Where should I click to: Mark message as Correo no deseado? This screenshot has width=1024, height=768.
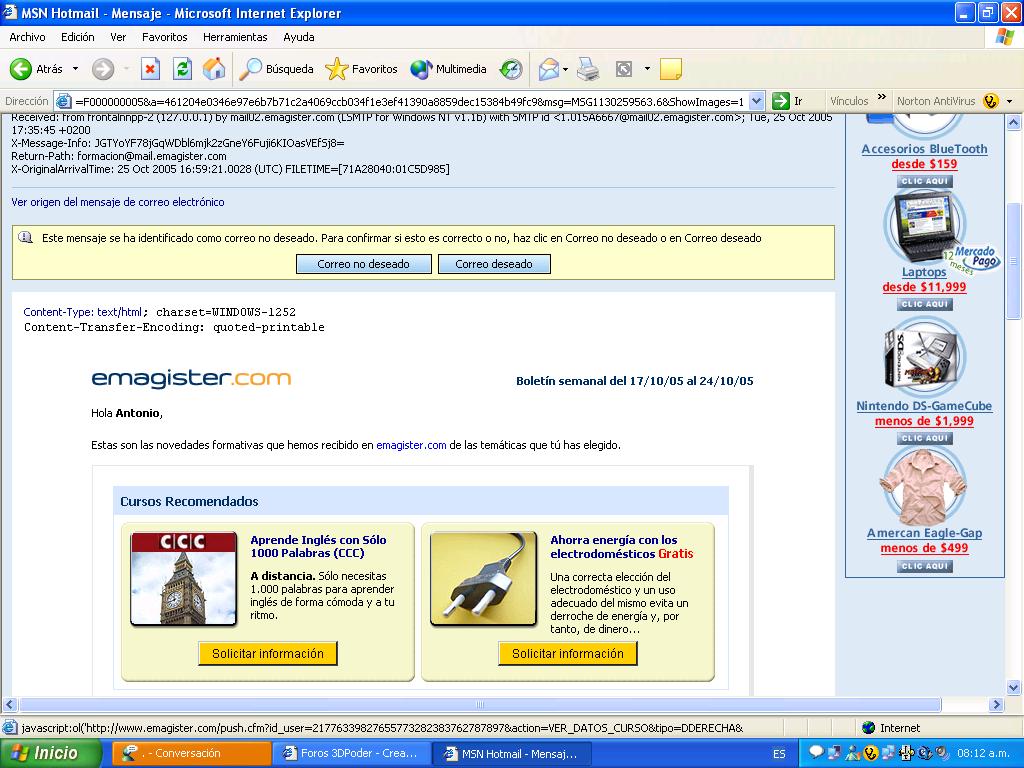click(364, 264)
